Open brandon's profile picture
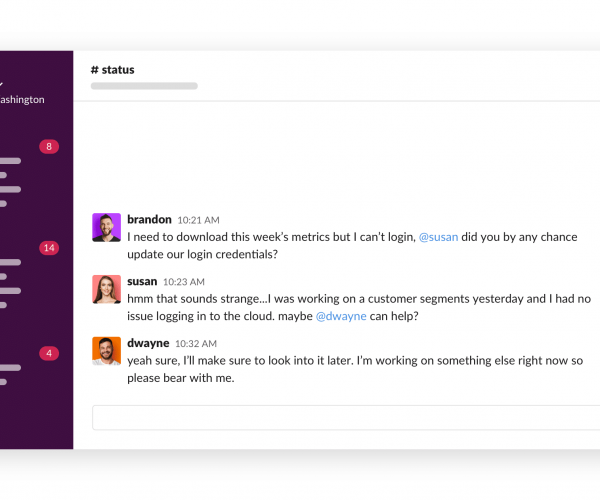Image resolution: width=600 pixels, height=500 pixels. [106, 227]
